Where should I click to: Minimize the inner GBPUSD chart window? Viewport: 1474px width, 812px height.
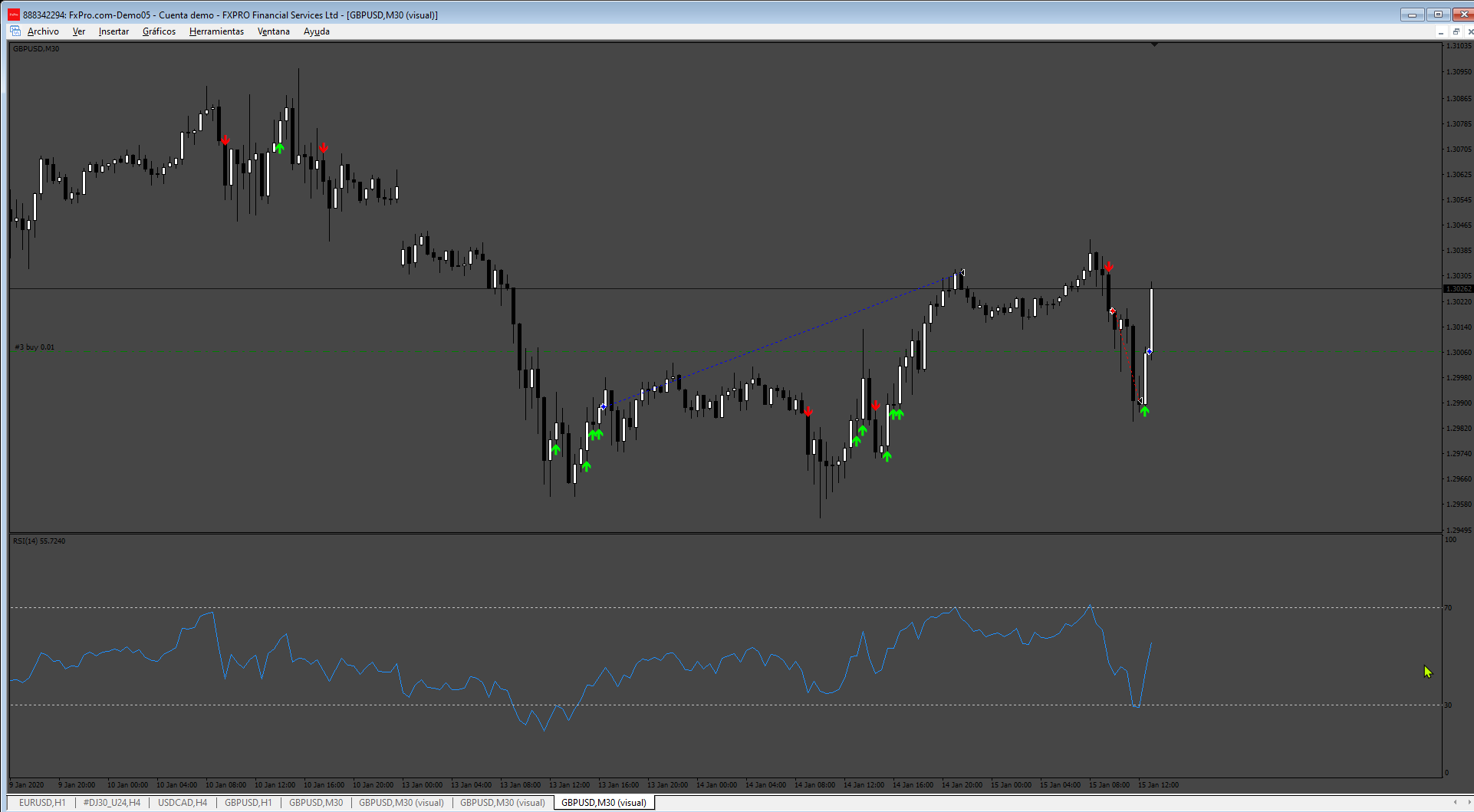coord(1441,31)
